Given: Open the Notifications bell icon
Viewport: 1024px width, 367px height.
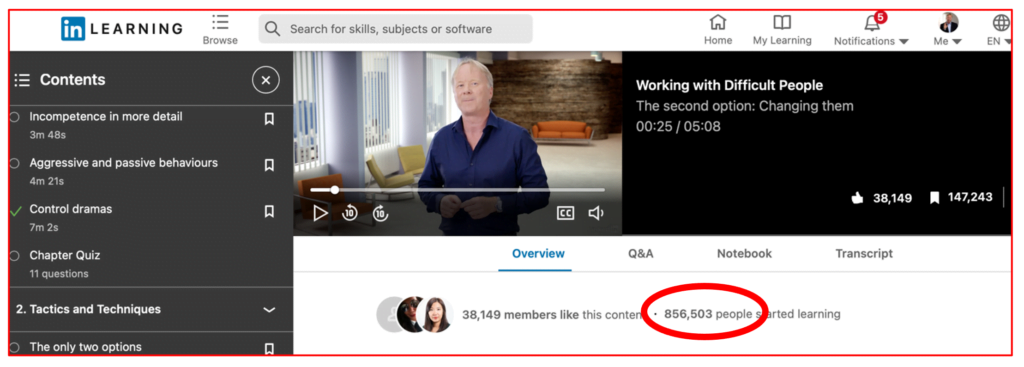Looking at the screenshot, I should (872, 23).
